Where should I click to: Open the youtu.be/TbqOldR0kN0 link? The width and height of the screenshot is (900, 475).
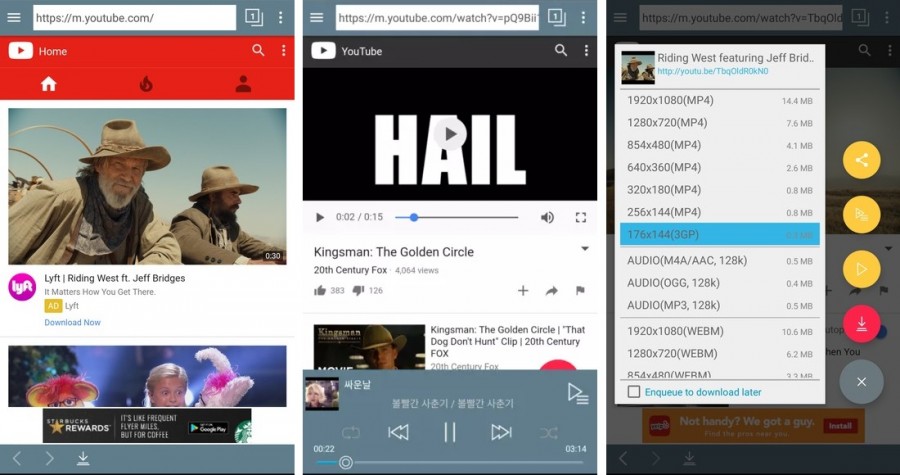(712, 71)
